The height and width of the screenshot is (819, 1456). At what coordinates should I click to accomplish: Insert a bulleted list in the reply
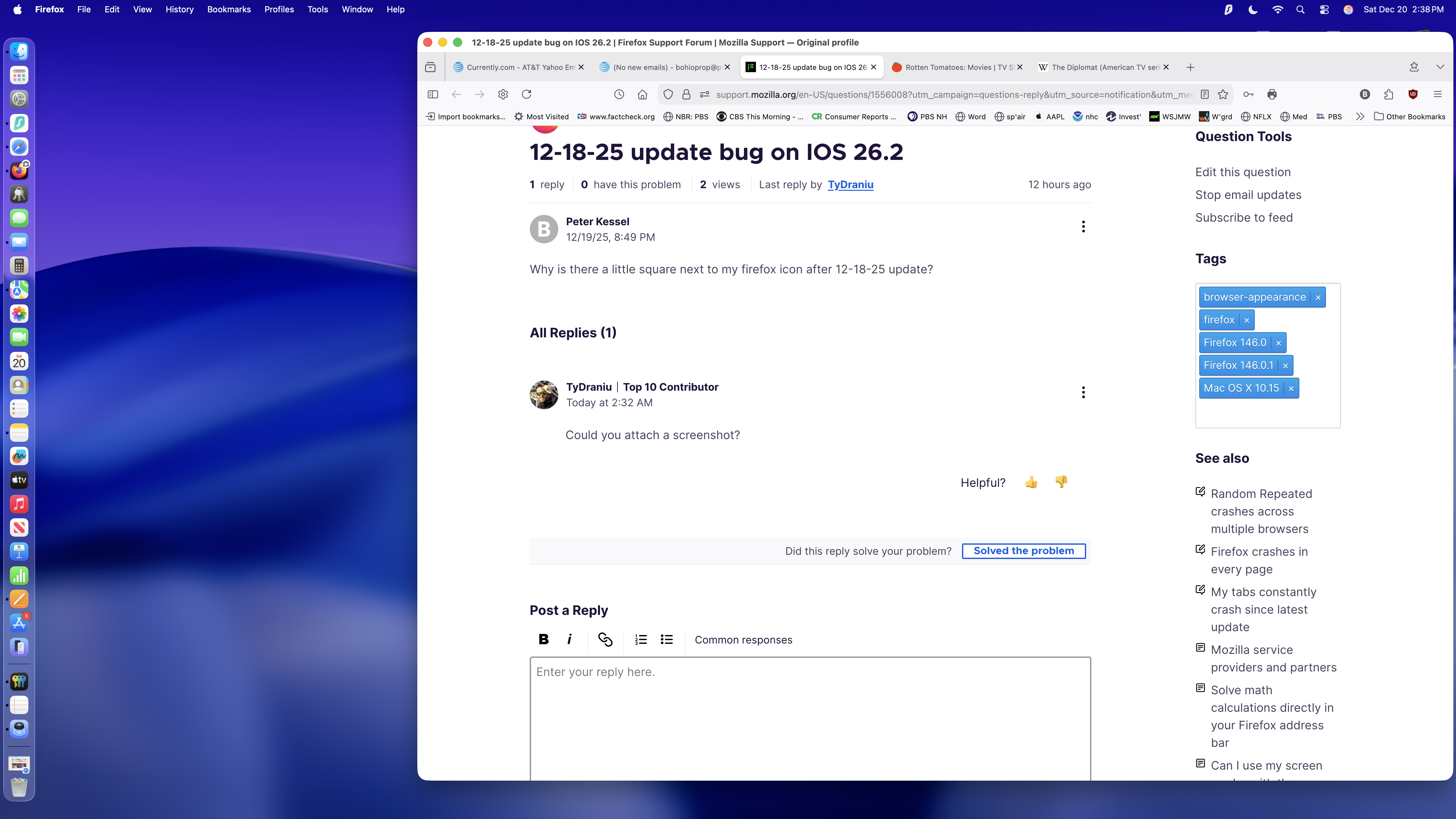pos(666,639)
